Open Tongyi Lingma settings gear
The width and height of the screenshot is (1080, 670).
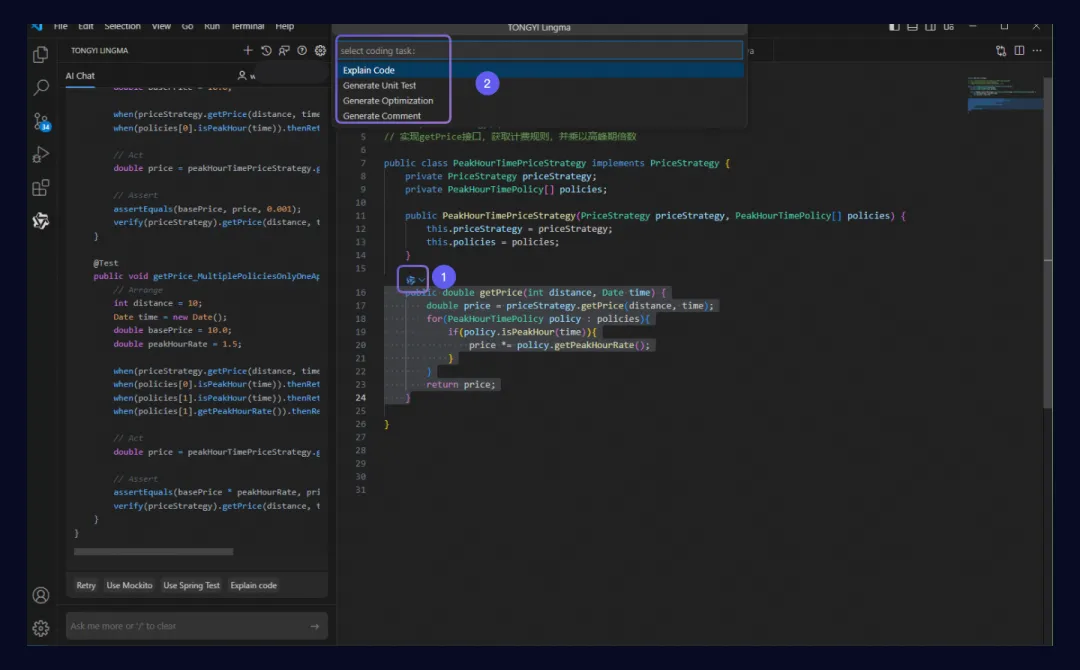[320, 50]
